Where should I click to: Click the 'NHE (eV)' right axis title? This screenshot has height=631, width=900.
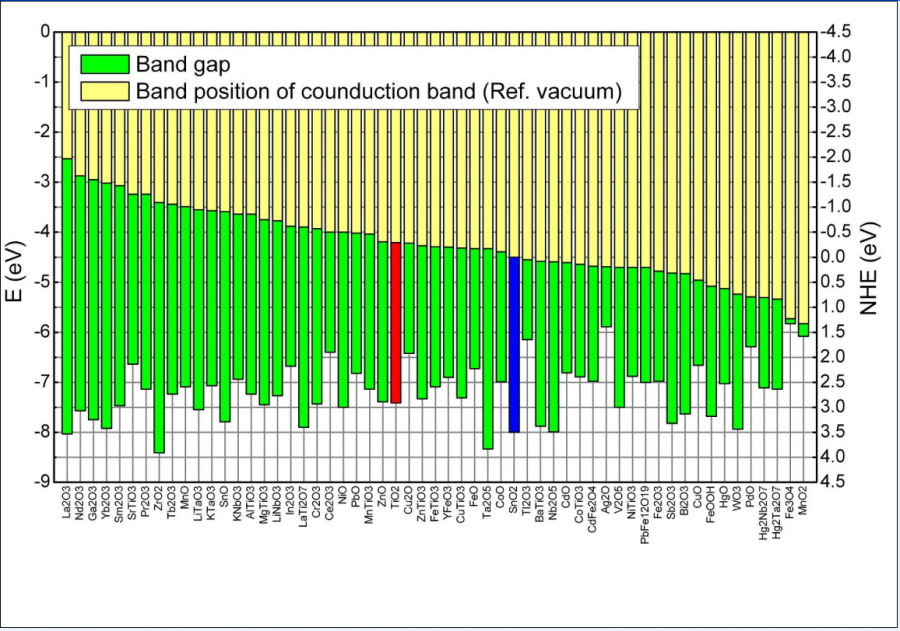tap(870, 268)
